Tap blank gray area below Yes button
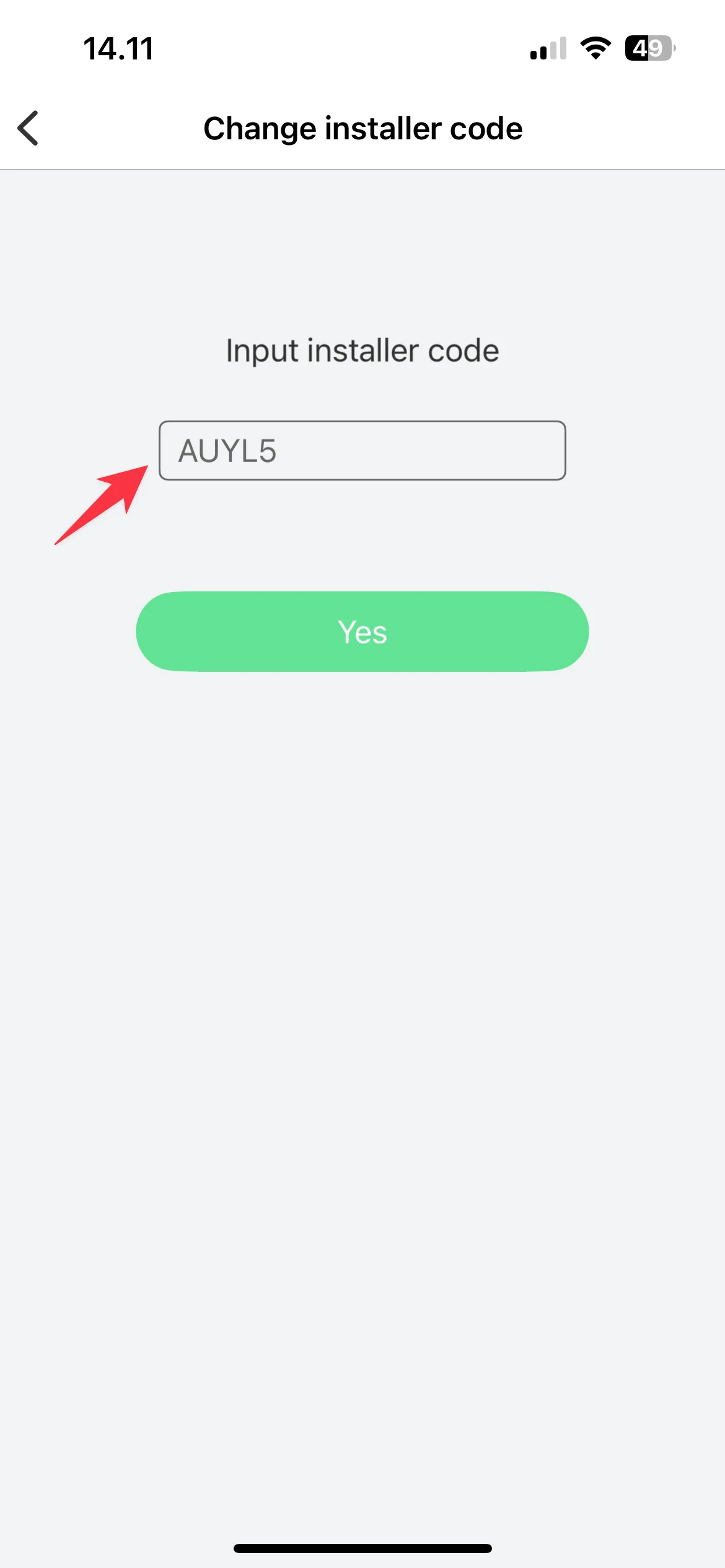This screenshot has width=725, height=1568. pos(362,1053)
